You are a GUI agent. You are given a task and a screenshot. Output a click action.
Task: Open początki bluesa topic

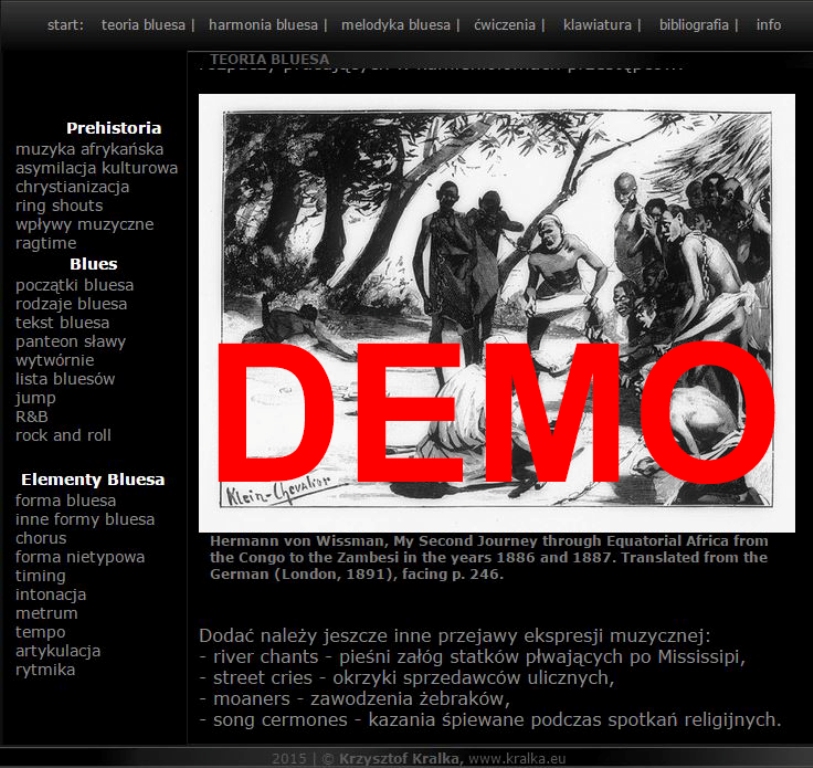click(75, 285)
